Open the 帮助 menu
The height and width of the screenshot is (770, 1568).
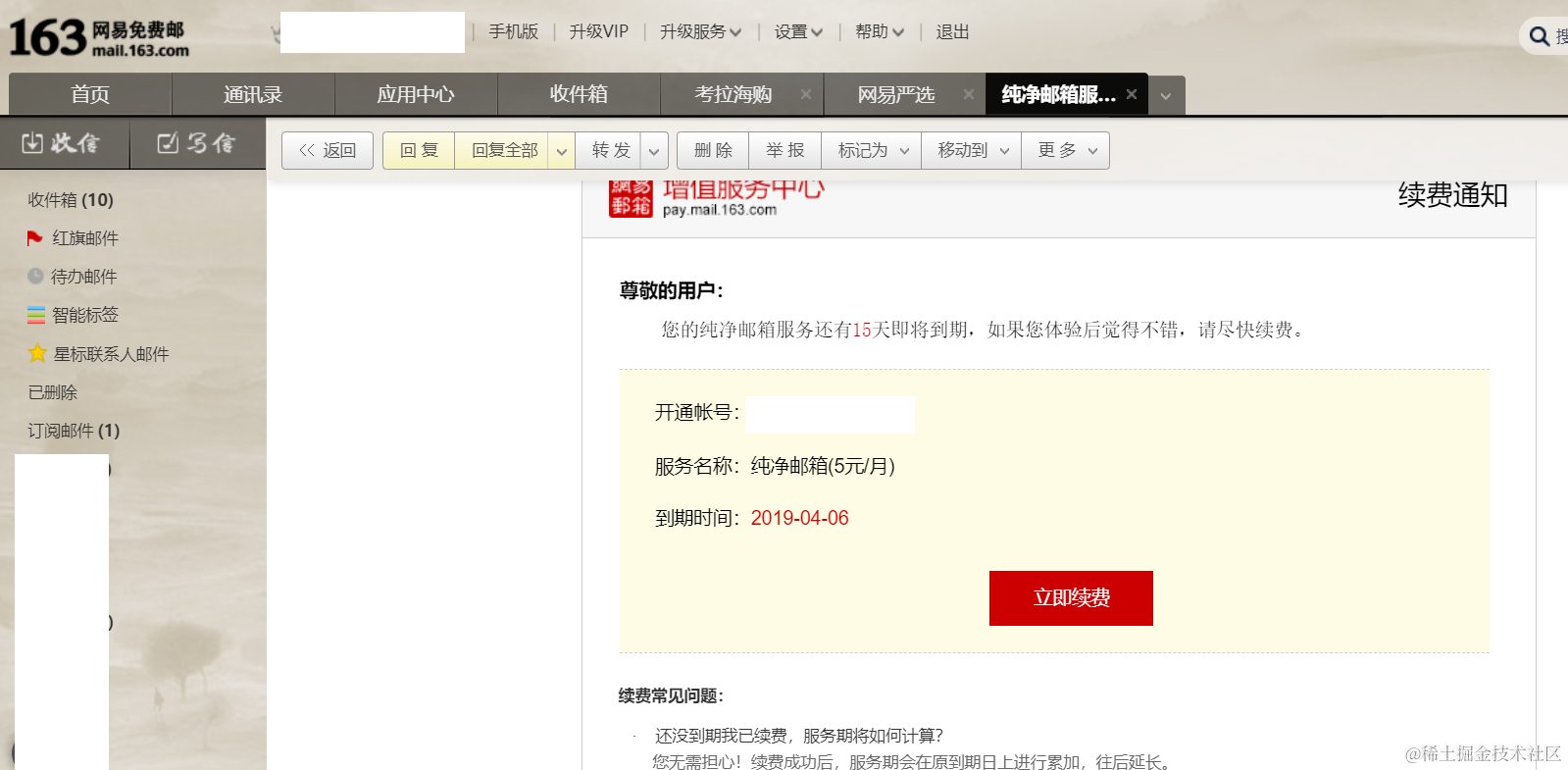click(879, 32)
